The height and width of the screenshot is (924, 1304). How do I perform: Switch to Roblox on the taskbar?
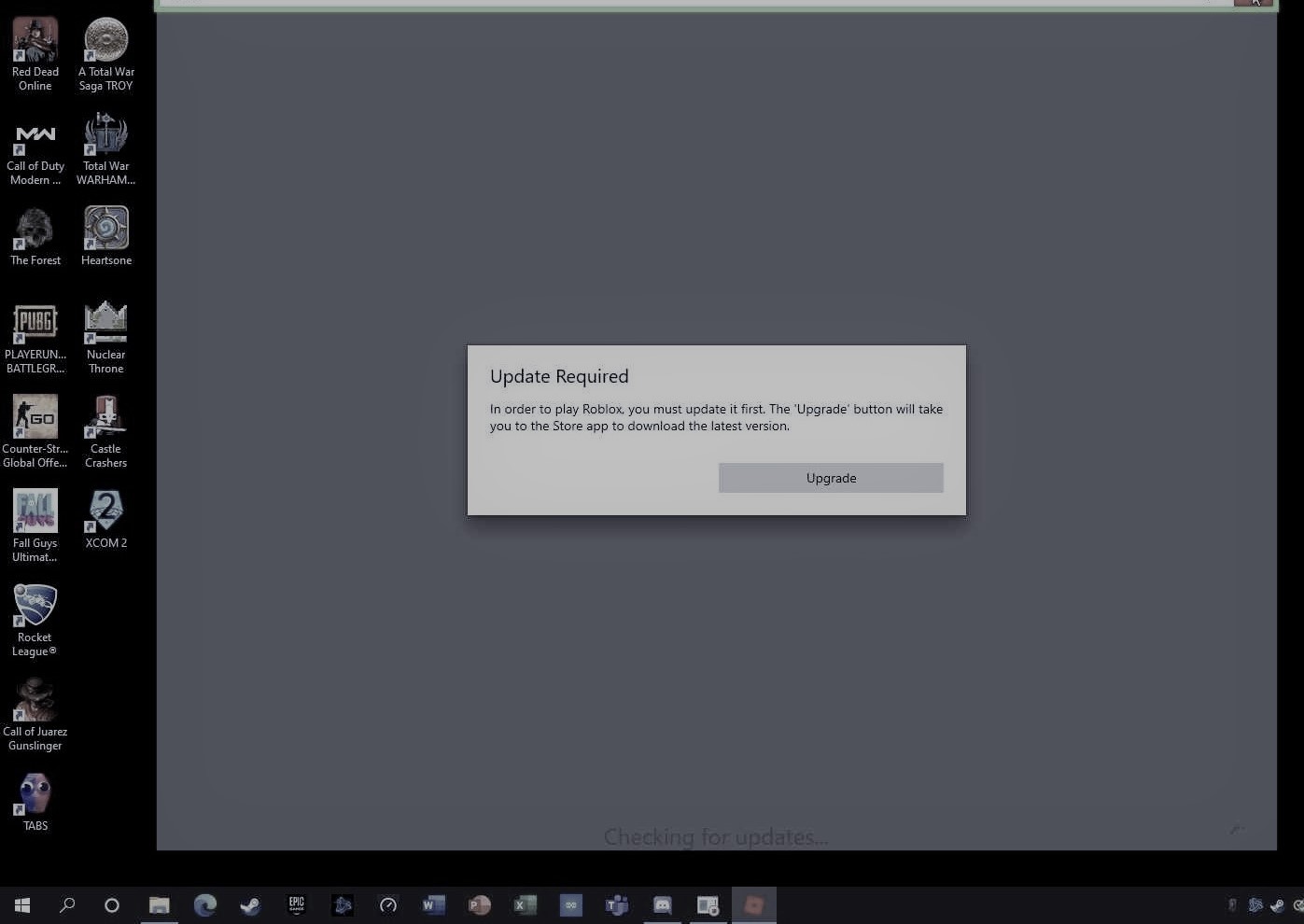pos(754,905)
